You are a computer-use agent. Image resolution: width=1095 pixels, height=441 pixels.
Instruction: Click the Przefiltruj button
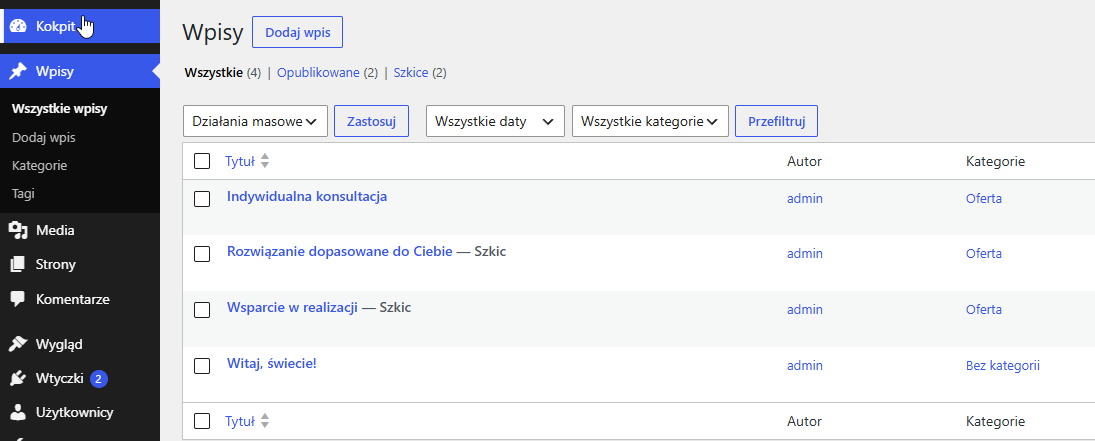tap(777, 121)
